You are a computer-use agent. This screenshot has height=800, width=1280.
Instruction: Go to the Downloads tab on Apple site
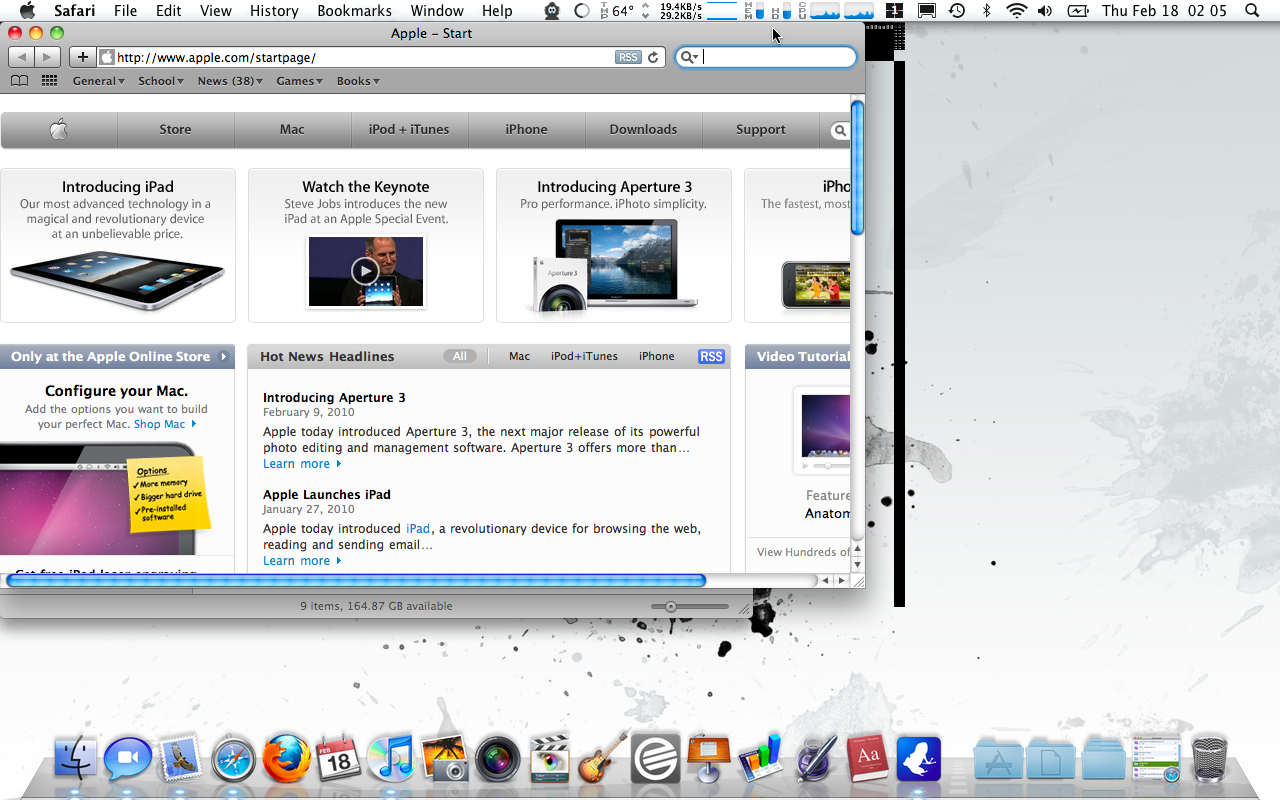643,129
